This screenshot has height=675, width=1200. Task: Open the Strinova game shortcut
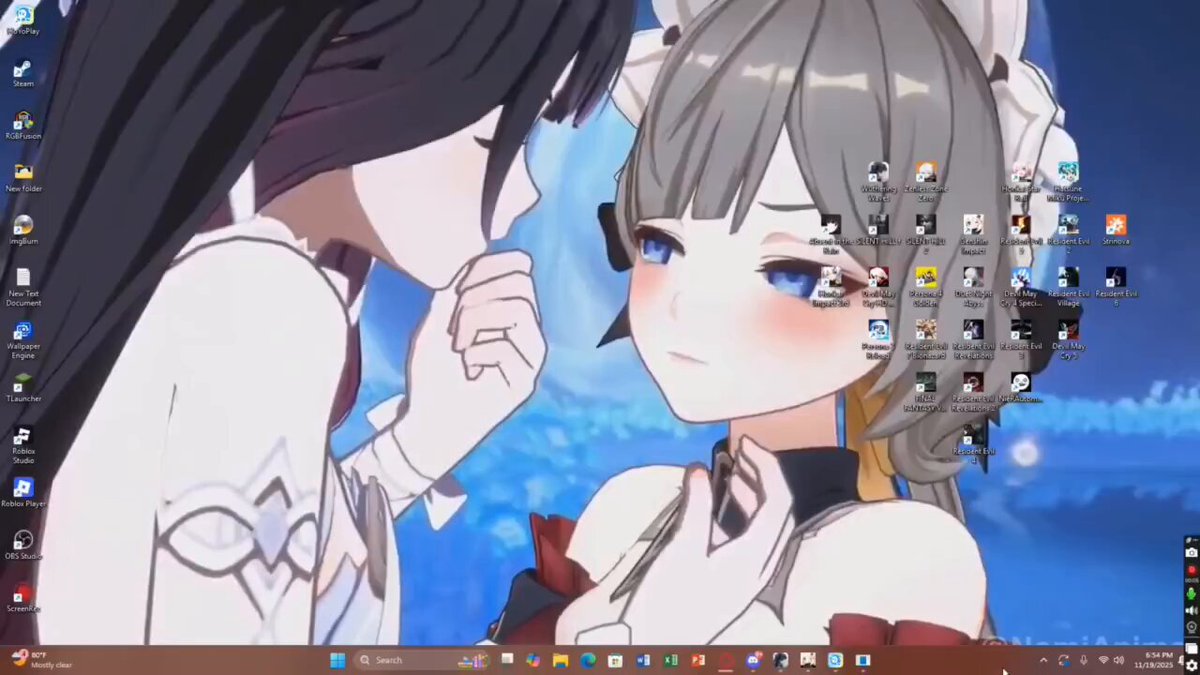coord(1116,225)
